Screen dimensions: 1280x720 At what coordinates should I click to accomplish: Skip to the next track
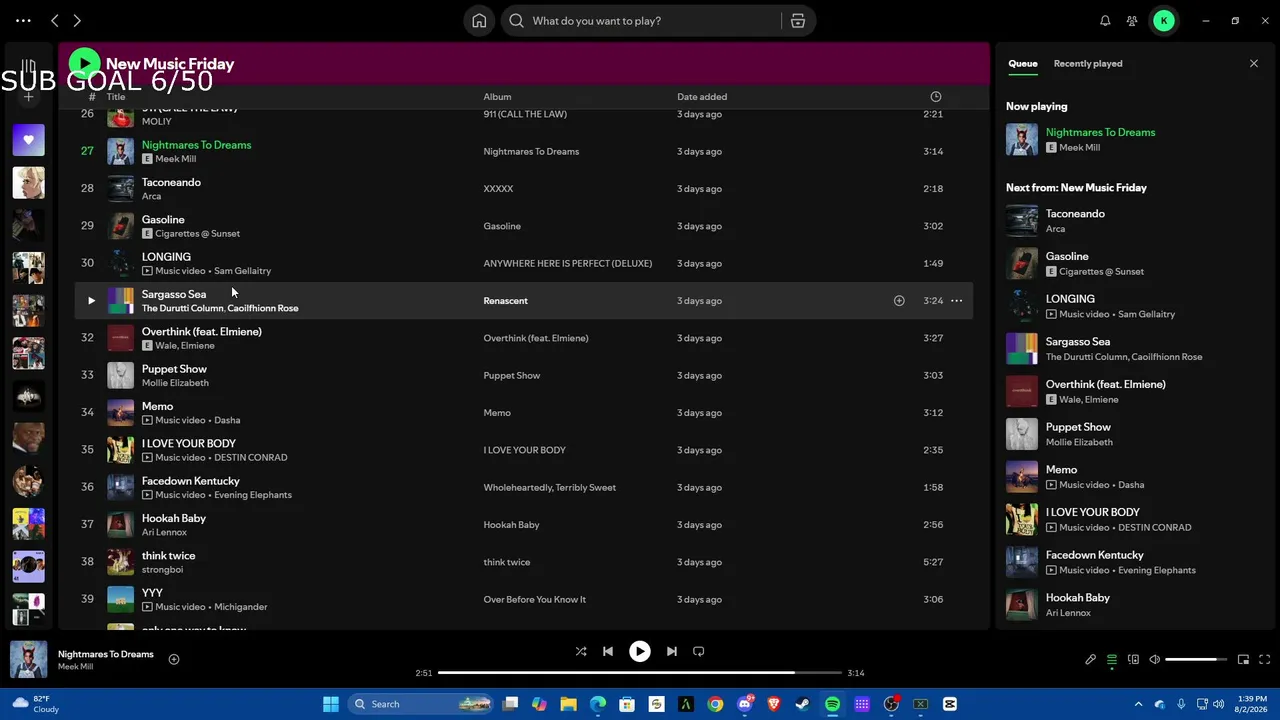672,651
